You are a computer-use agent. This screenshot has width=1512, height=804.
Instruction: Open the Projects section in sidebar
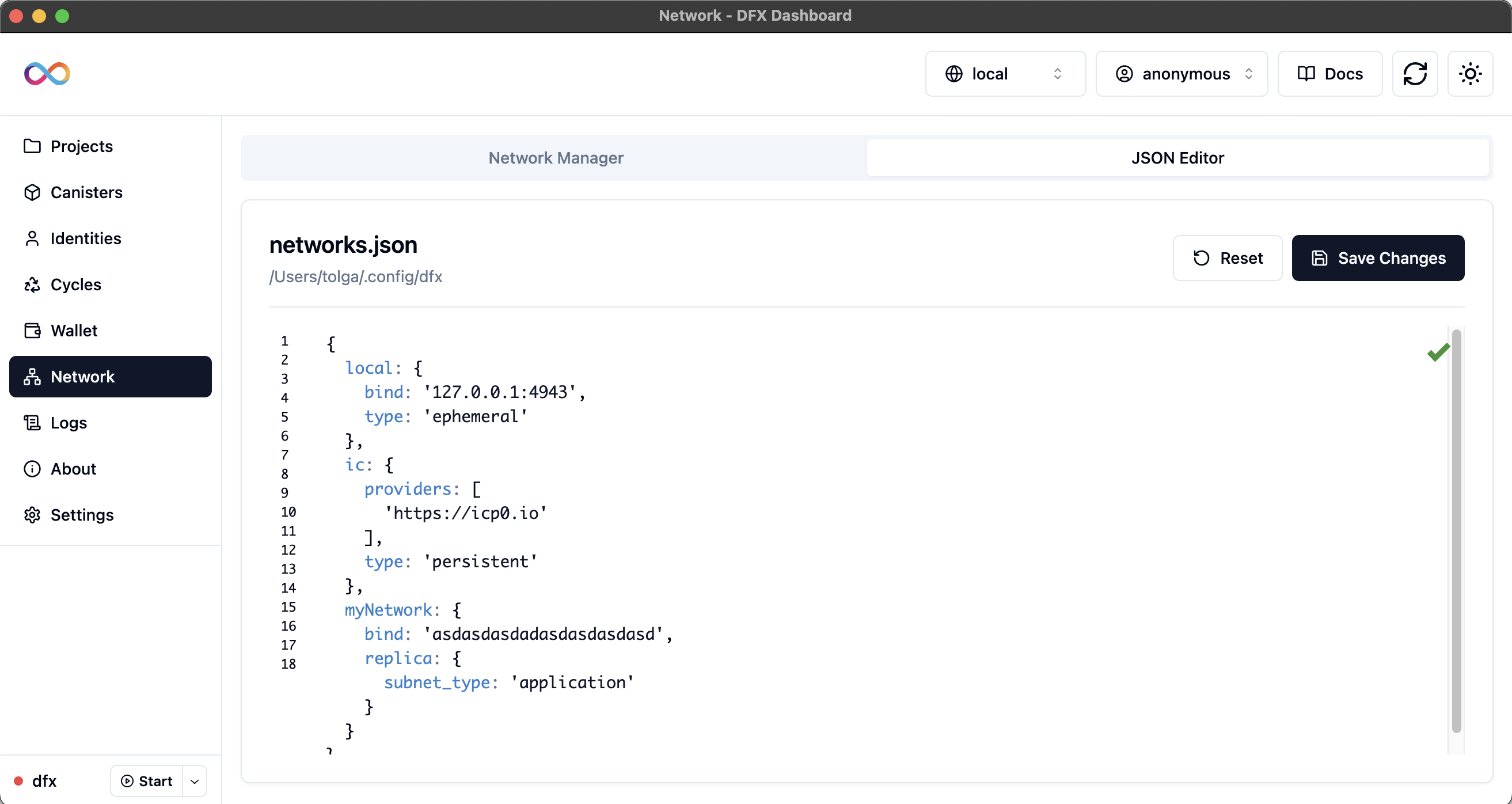point(81,146)
